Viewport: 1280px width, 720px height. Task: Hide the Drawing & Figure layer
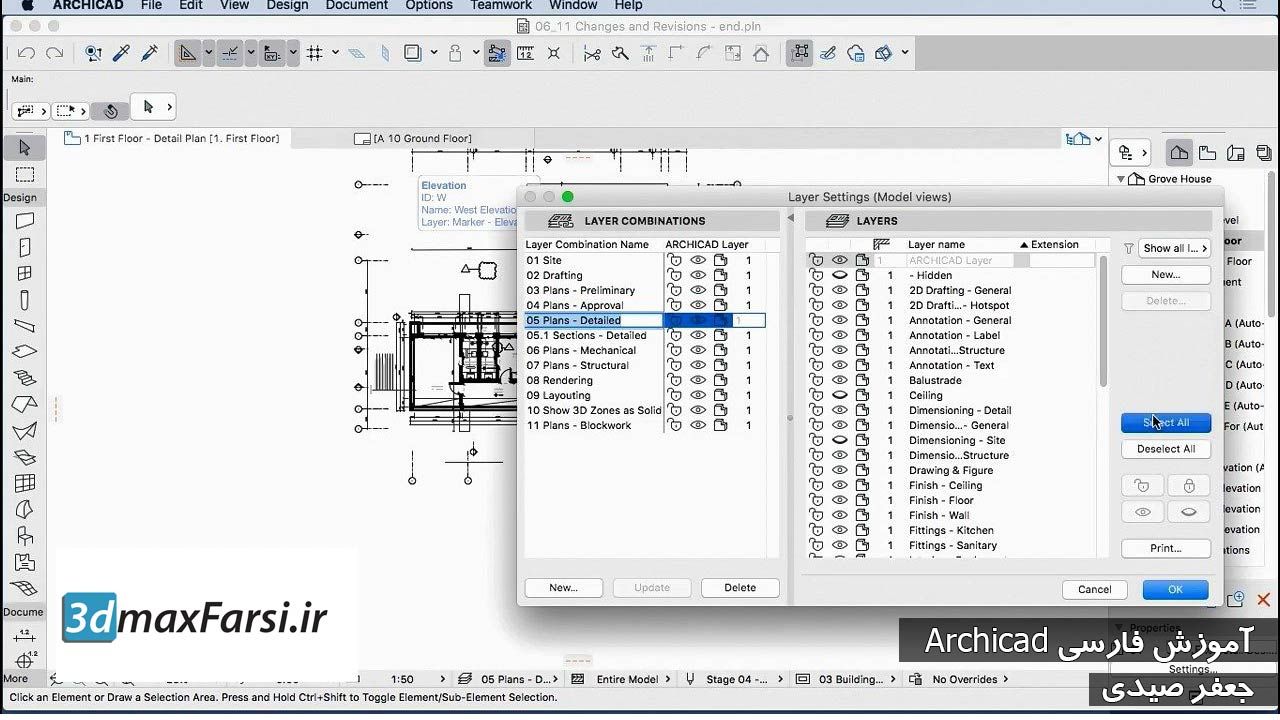click(x=840, y=471)
